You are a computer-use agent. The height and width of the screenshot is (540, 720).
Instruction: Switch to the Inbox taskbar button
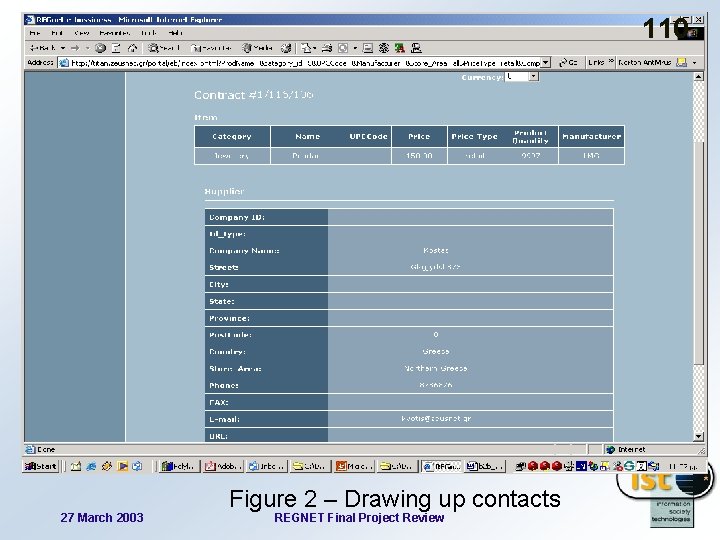[266, 467]
